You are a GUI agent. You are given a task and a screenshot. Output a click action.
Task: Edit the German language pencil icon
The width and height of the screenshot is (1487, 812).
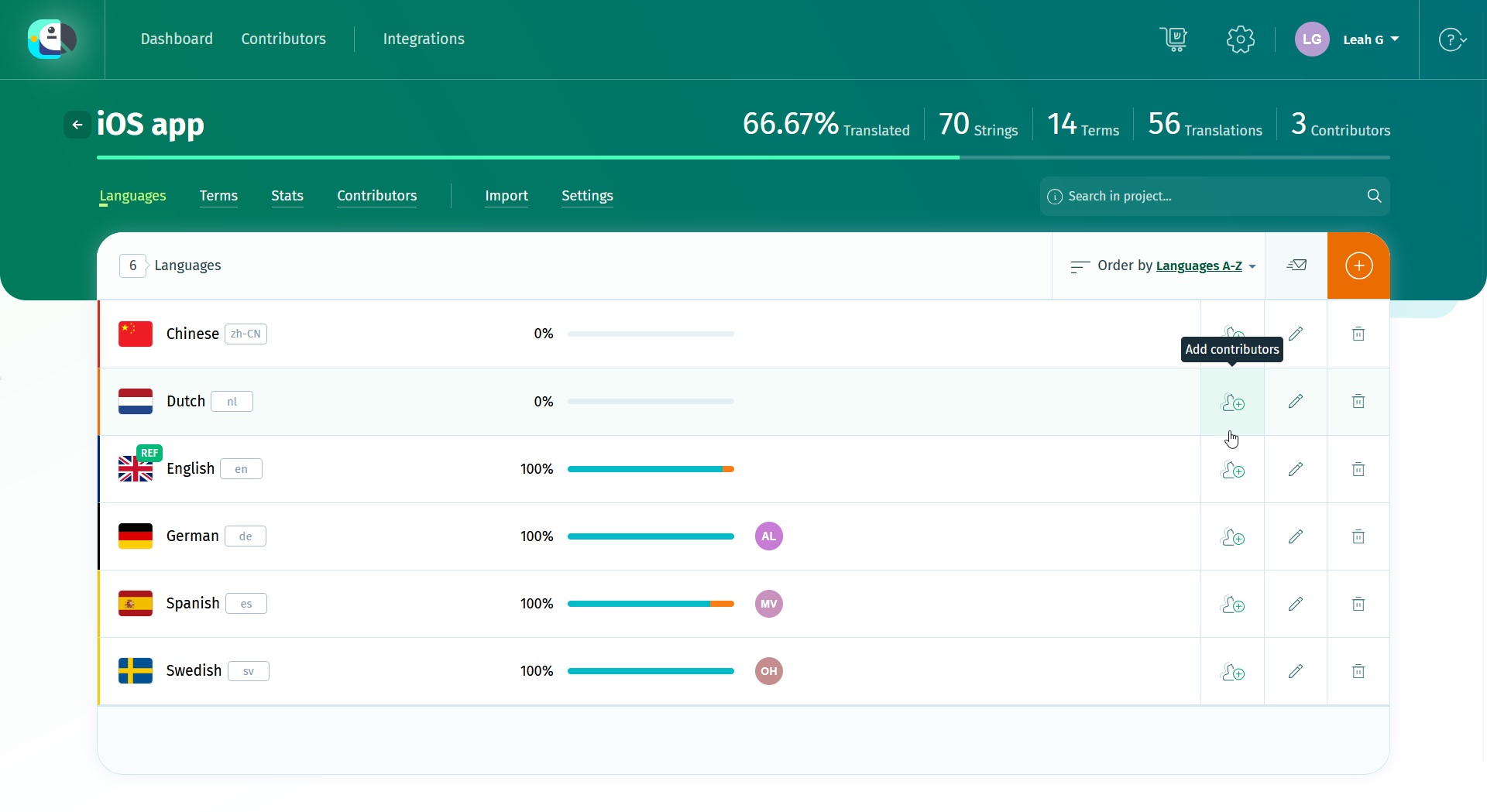tap(1296, 536)
